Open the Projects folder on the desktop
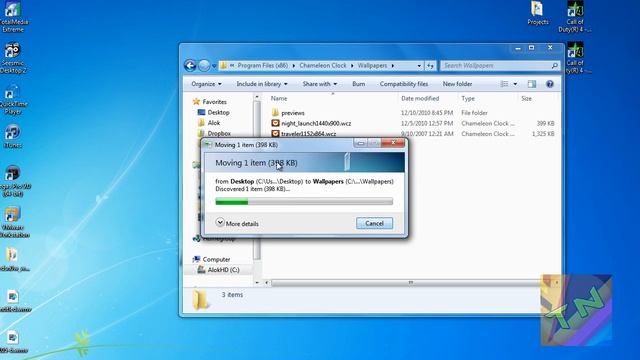 point(538,13)
